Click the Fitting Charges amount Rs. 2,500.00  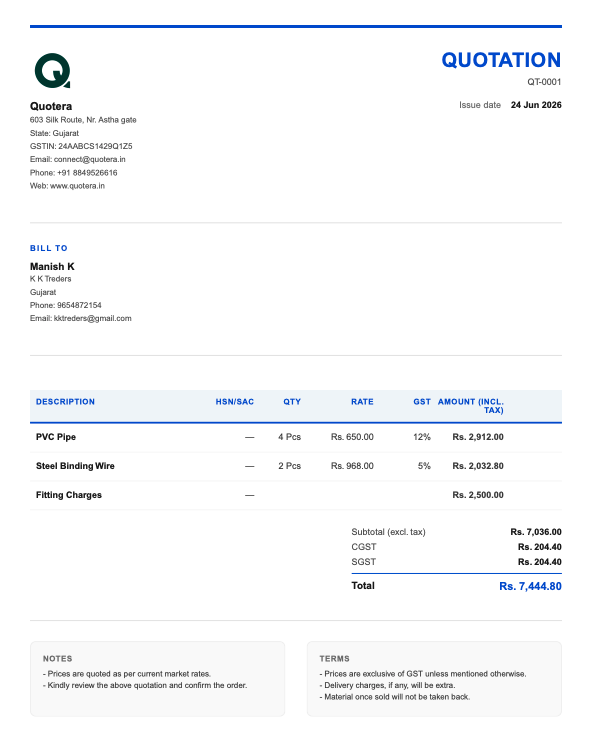point(478,495)
